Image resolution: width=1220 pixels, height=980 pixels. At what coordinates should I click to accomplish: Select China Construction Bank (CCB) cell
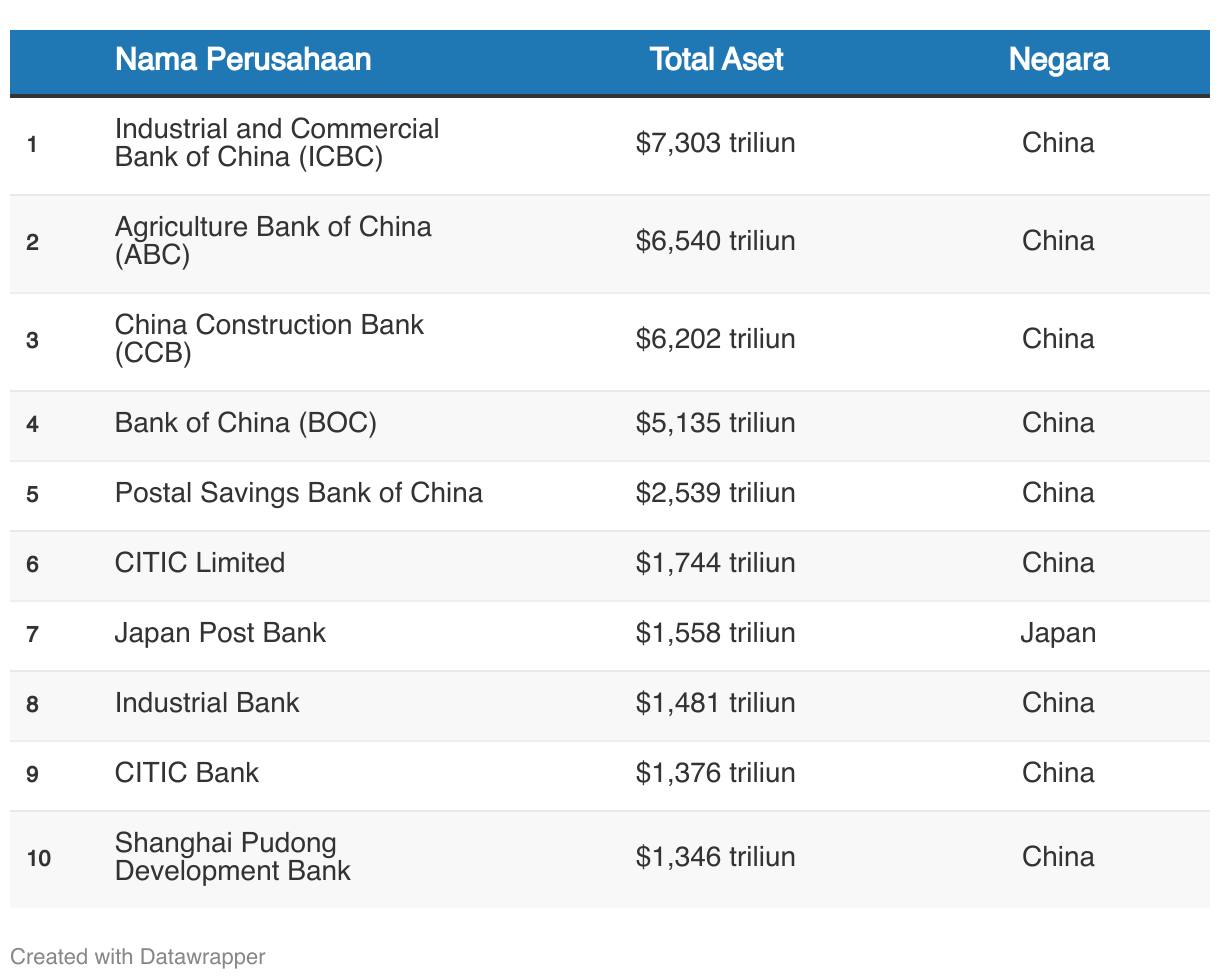click(269, 339)
